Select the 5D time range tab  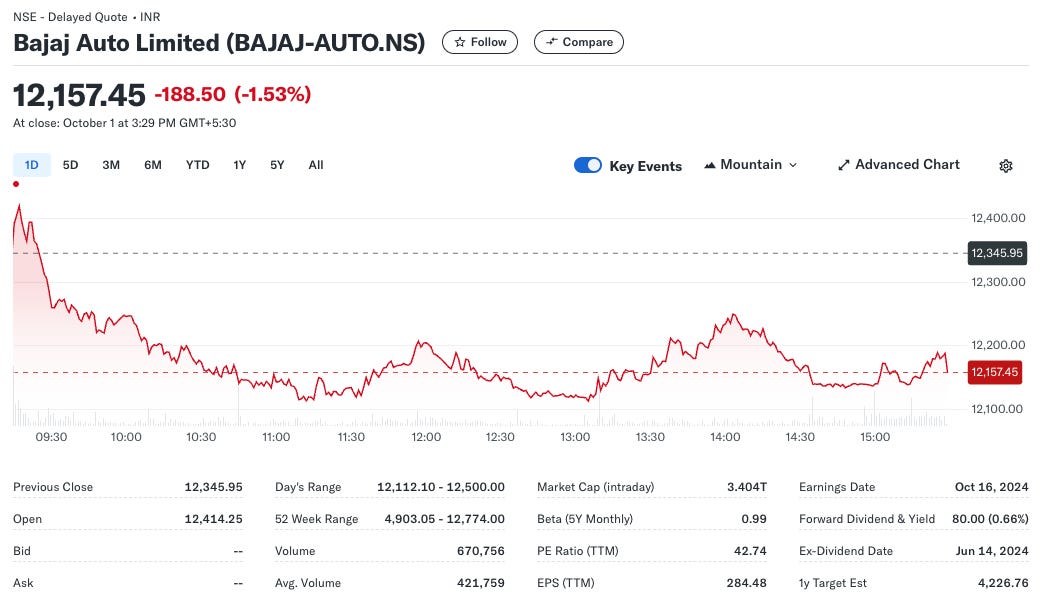click(70, 165)
